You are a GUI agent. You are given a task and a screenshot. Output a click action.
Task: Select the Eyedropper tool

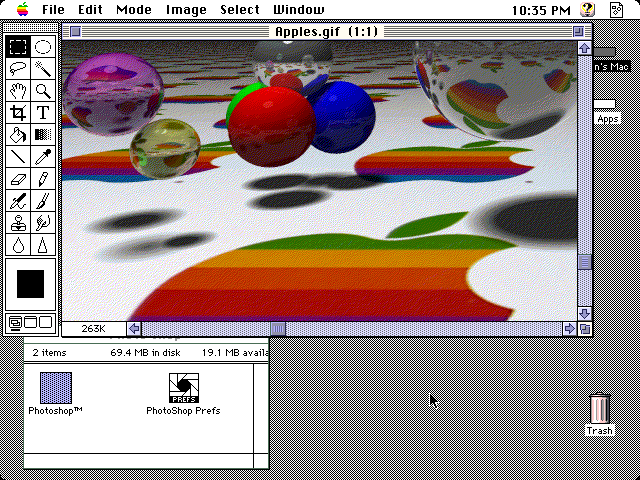click(43, 156)
